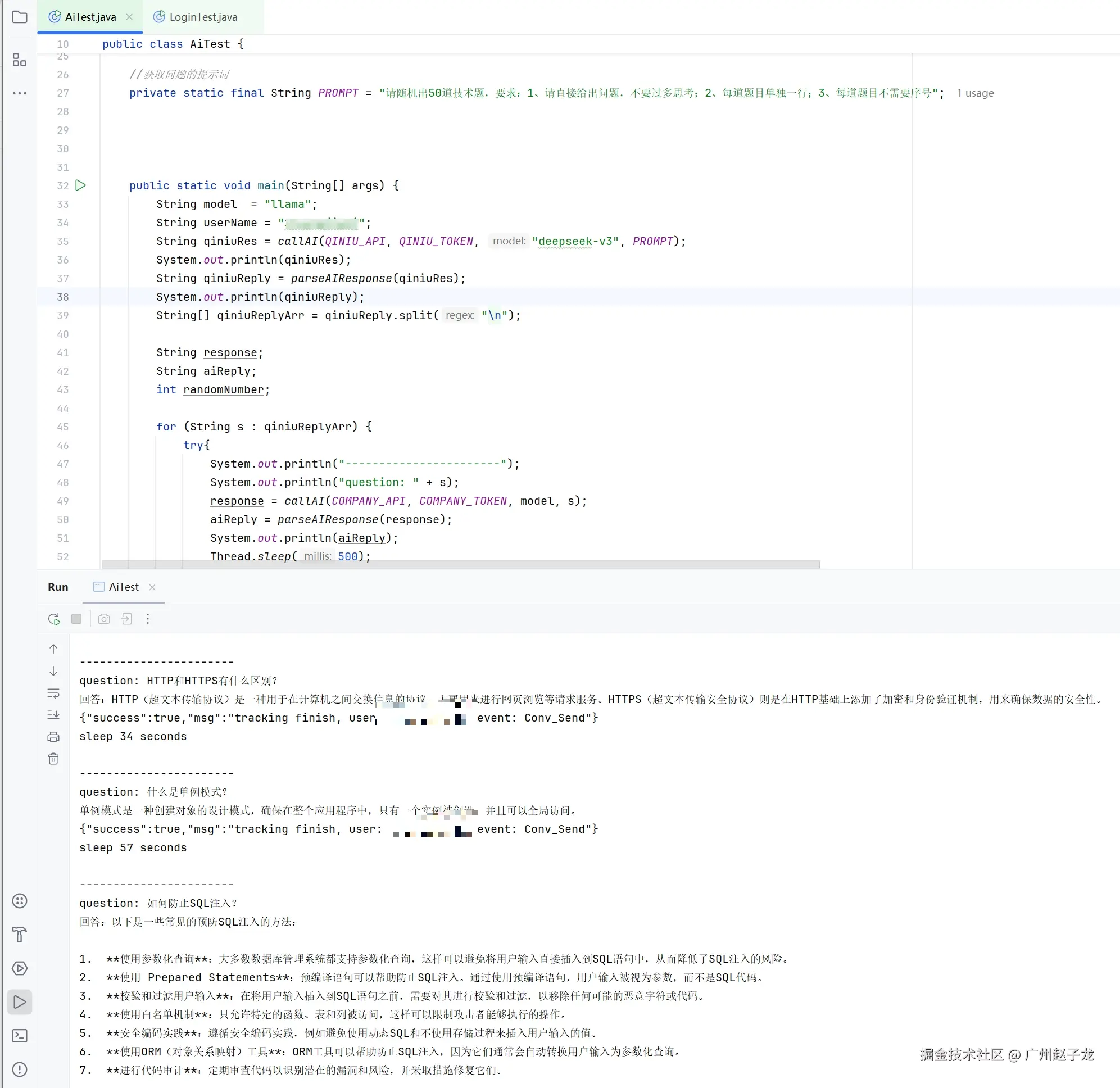Image resolution: width=1120 pixels, height=1088 pixels.
Task: Rerun the AiTest program
Action: pyautogui.click(x=54, y=619)
